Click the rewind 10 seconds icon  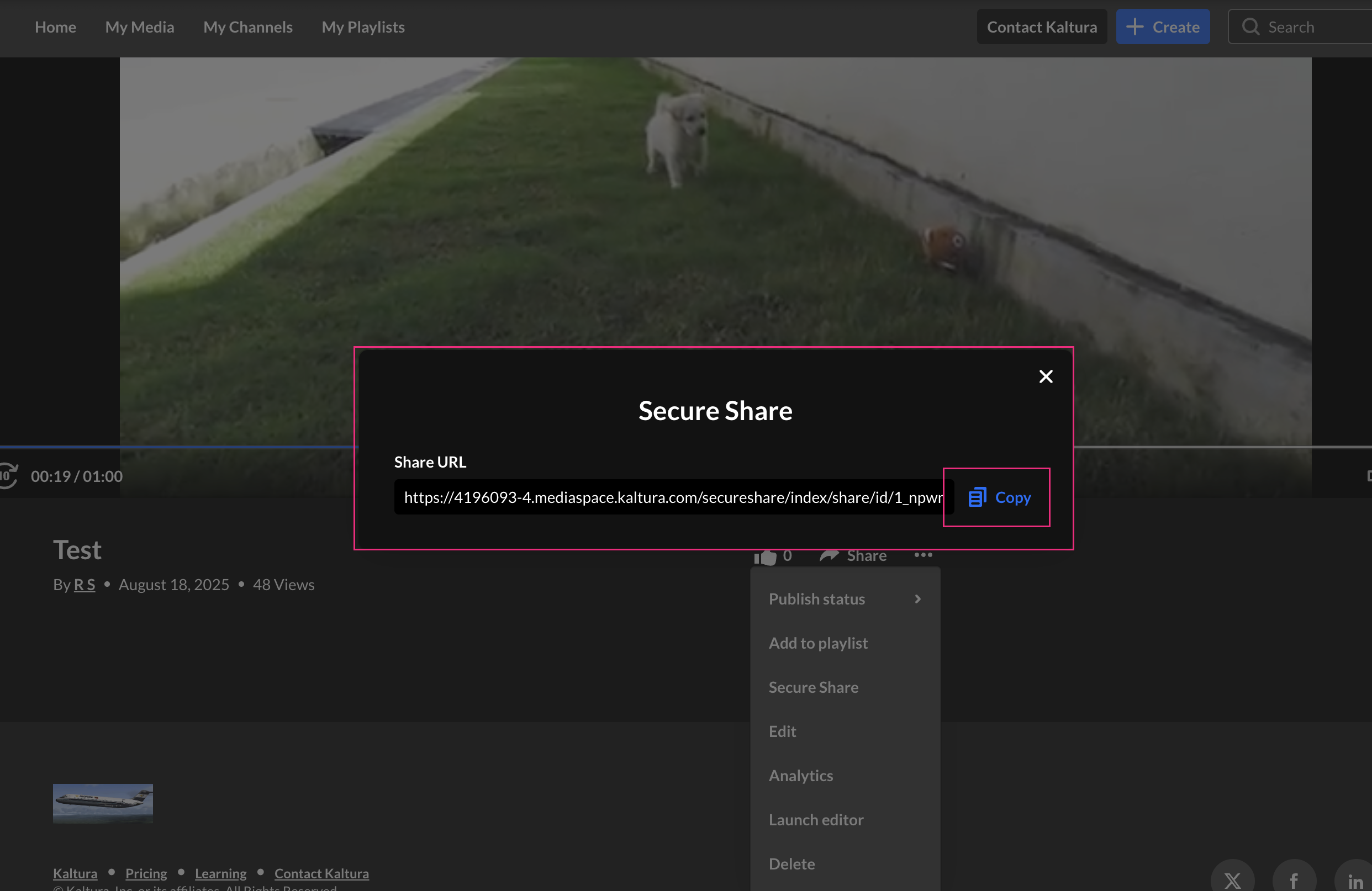tap(8, 476)
